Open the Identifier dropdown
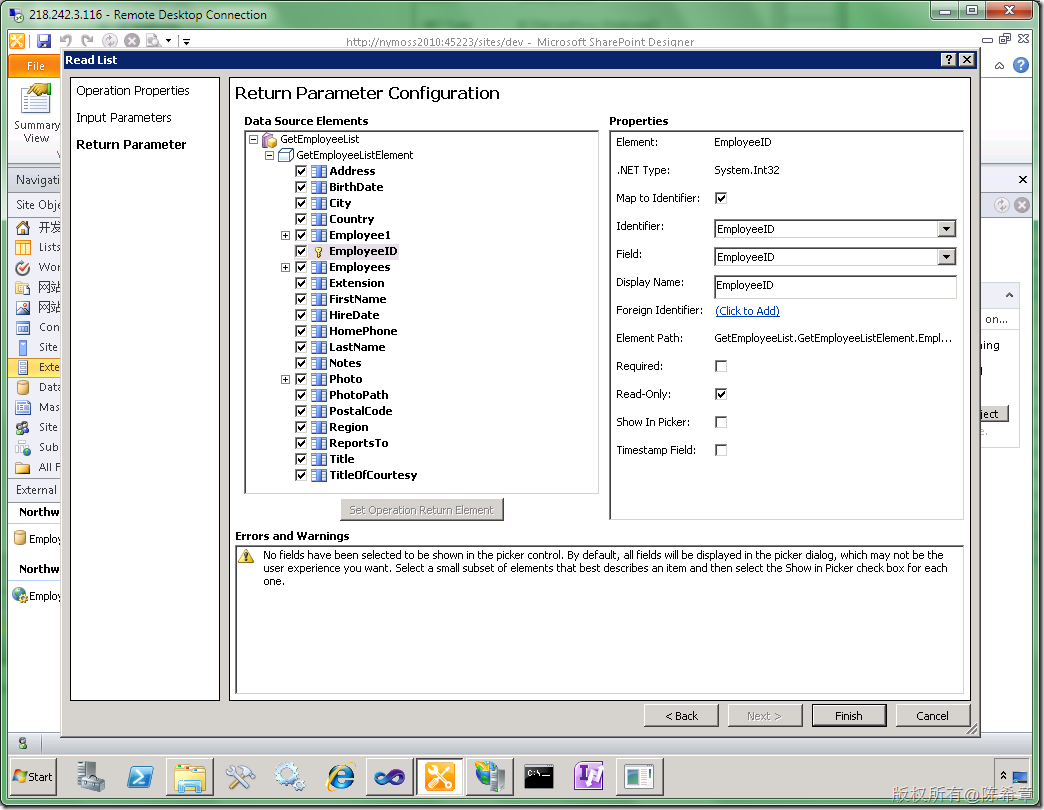 tap(946, 229)
